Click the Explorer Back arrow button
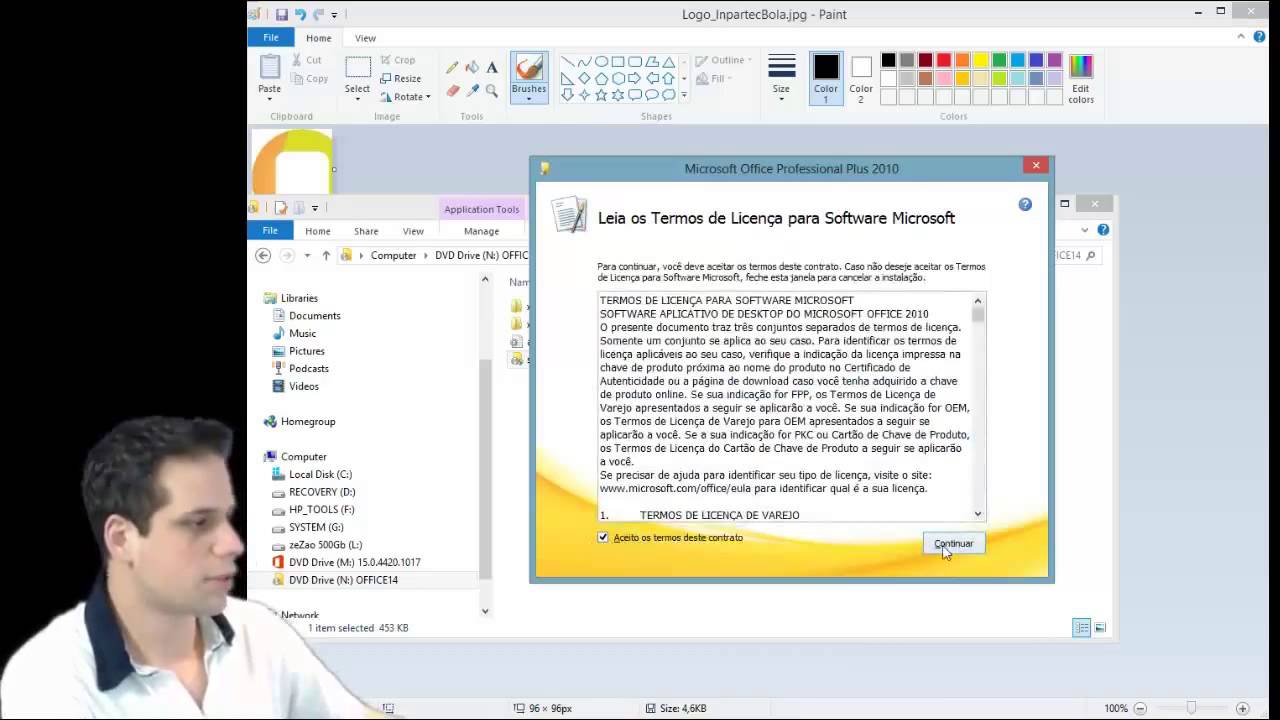Screen dimensions: 1280x720 tap(263, 255)
